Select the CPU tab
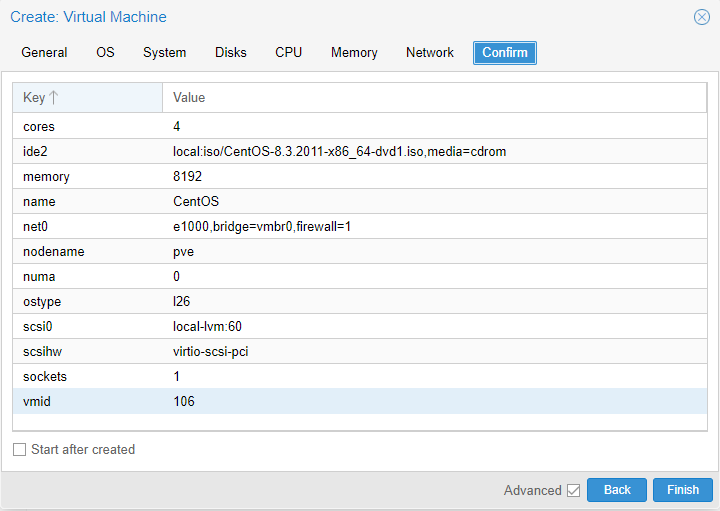The image size is (720, 511). coord(289,53)
